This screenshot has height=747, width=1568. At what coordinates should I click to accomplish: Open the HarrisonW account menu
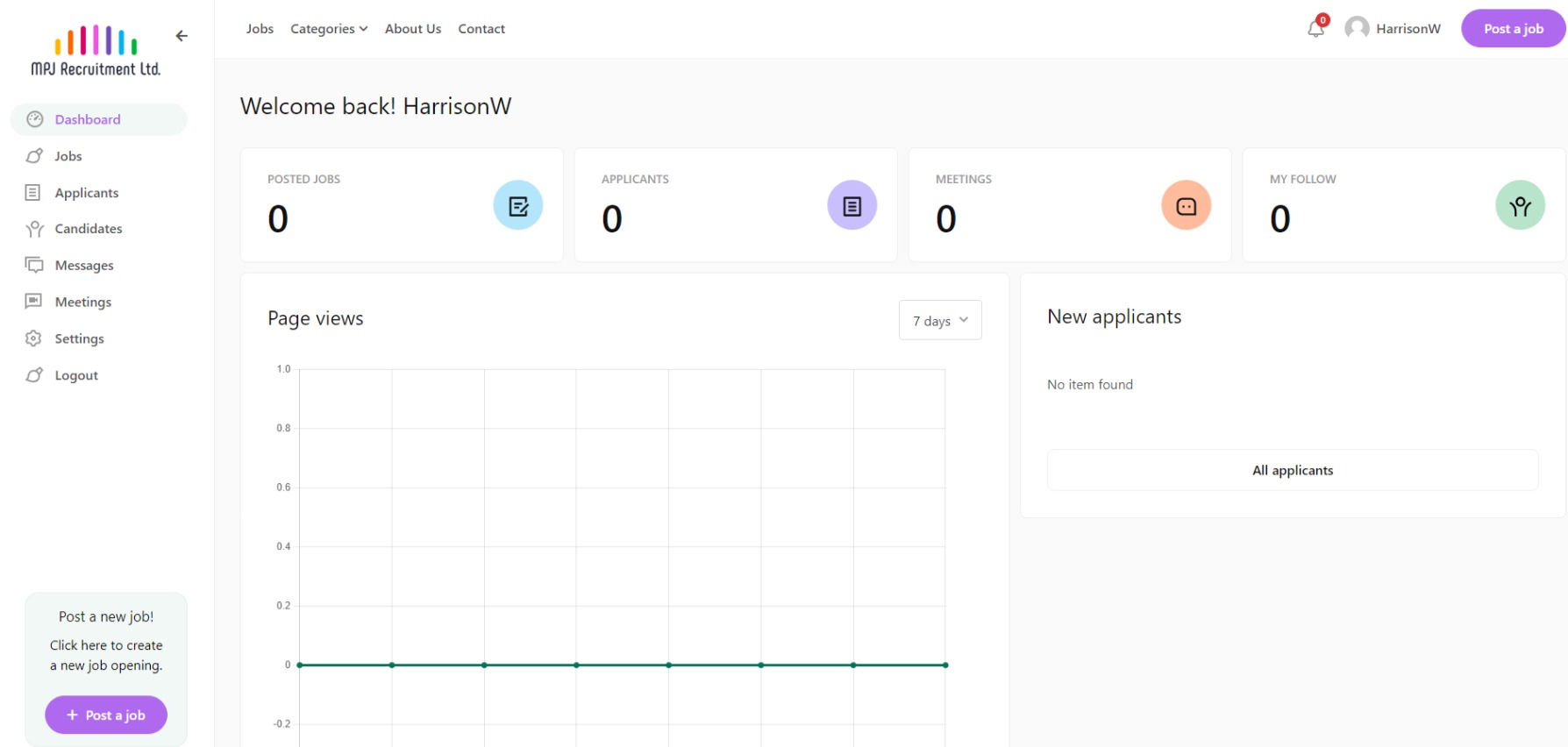click(x=1408, y=29)
